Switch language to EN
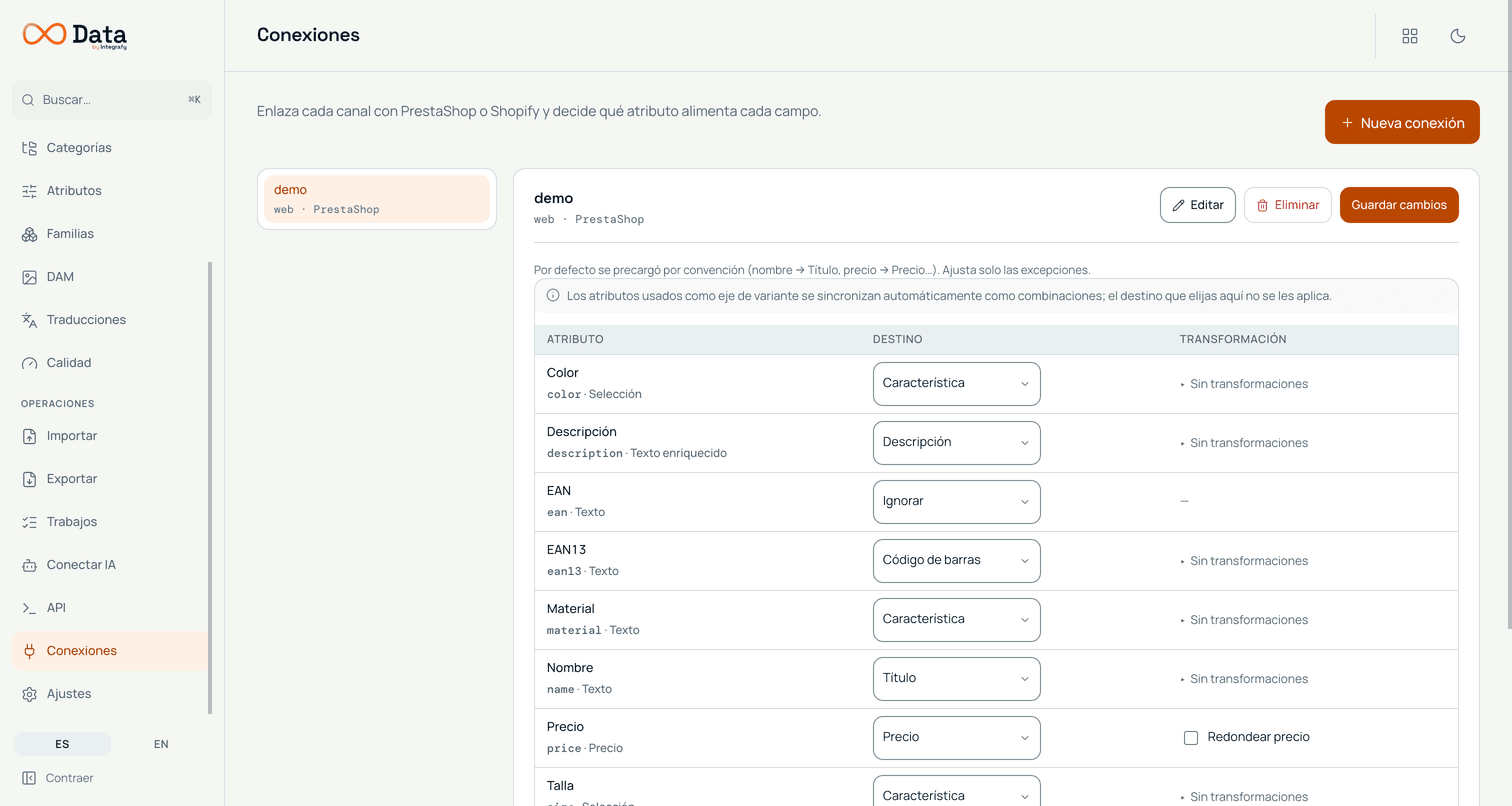The height and width of the screenshot is (806, 1512). point(161,744)
